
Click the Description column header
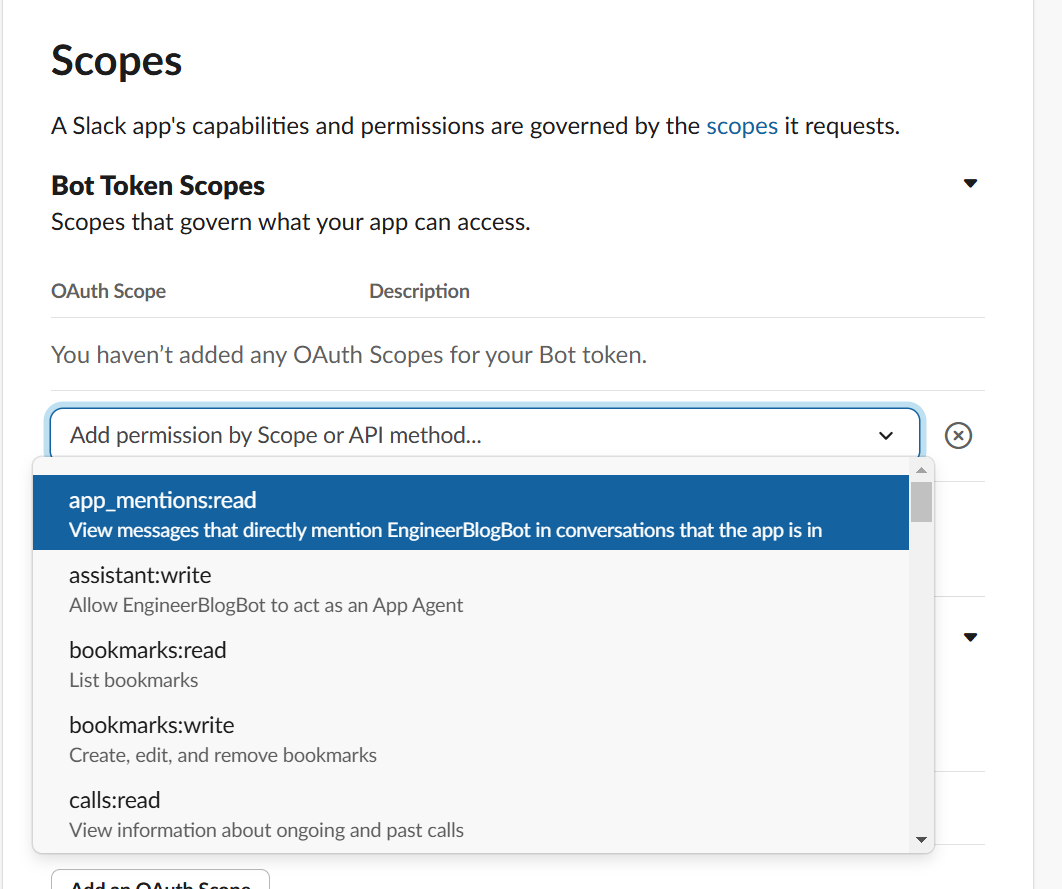(419, 291)
